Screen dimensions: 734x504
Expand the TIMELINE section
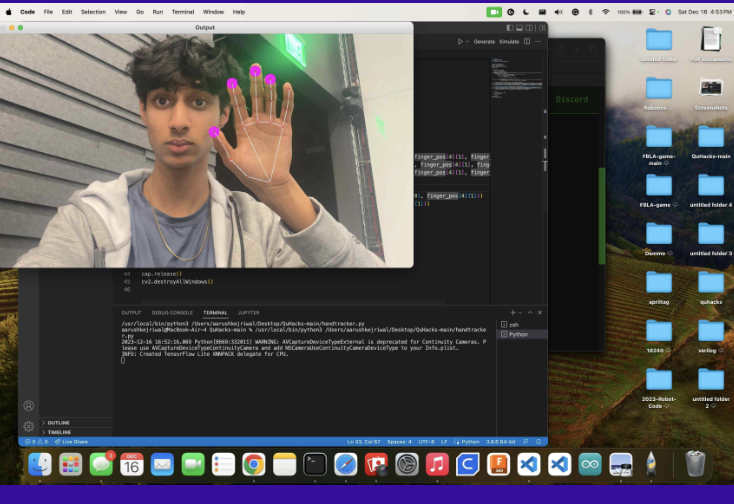(76, 432)
